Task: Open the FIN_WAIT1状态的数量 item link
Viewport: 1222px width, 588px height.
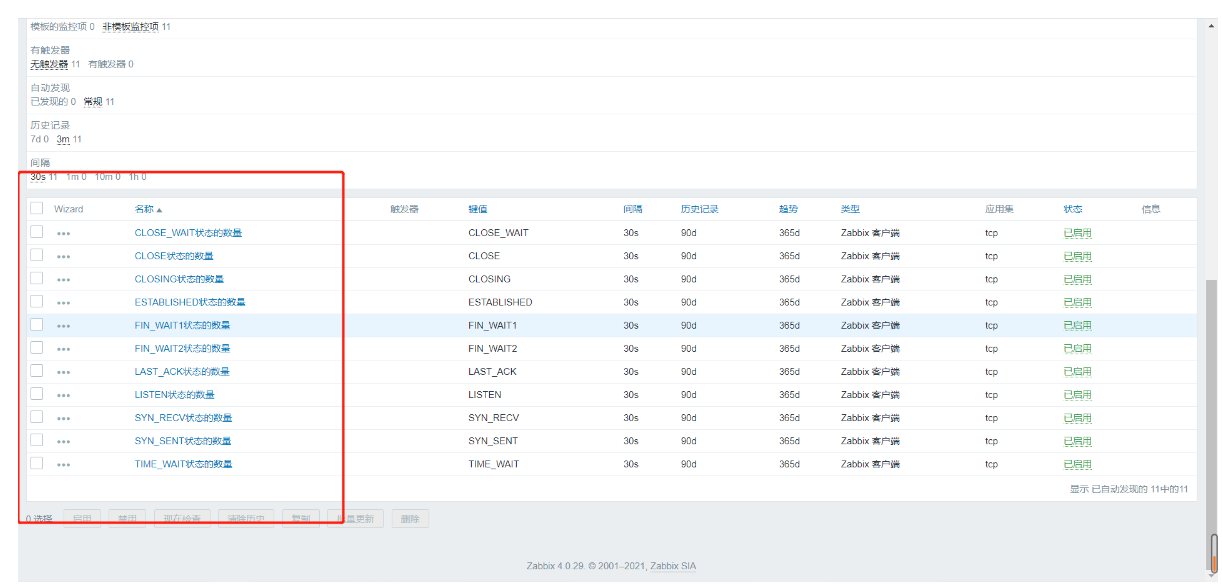Action: pos(182,325)
